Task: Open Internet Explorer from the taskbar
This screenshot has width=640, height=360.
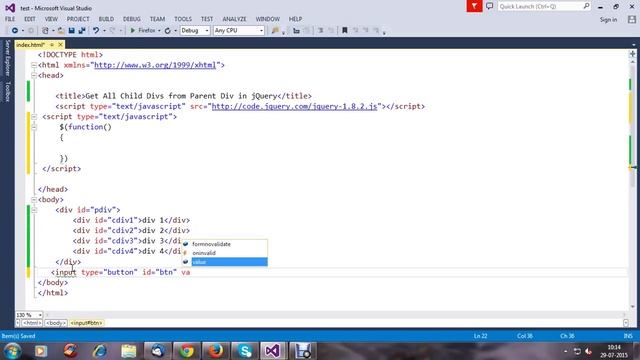Action: 99,351
